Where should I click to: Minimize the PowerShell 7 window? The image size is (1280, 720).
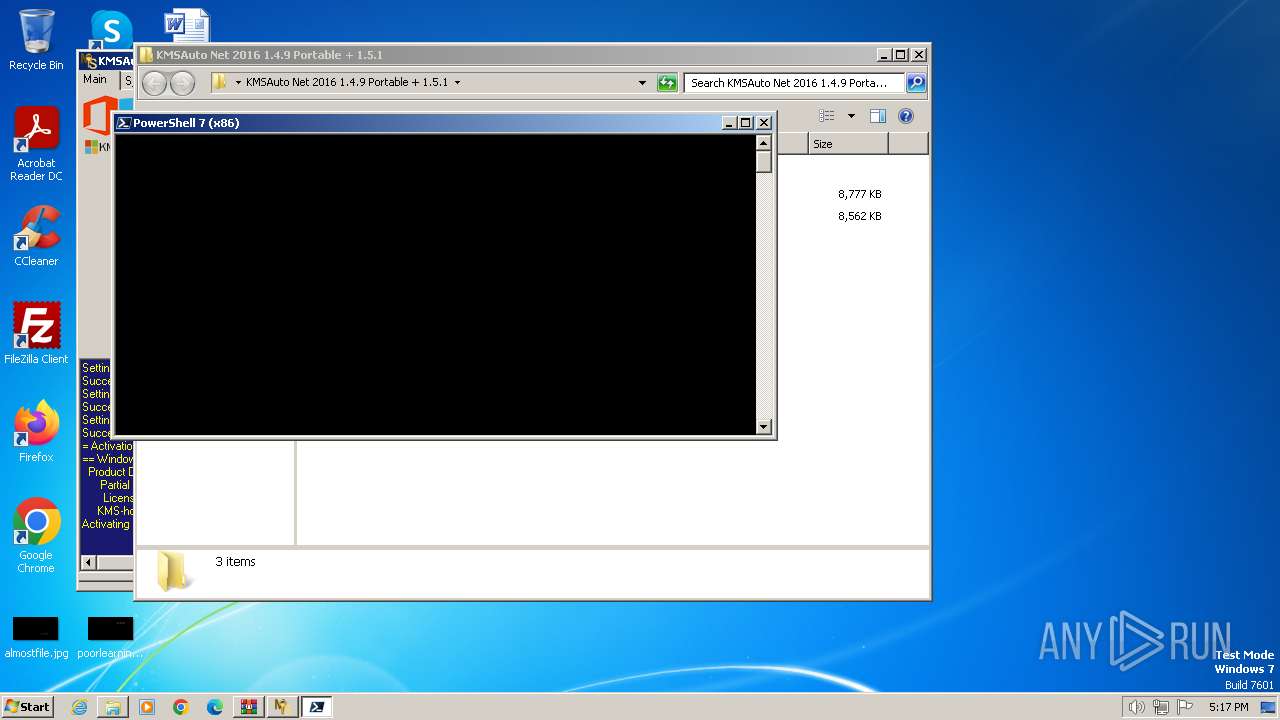click(x=729, y=123)
